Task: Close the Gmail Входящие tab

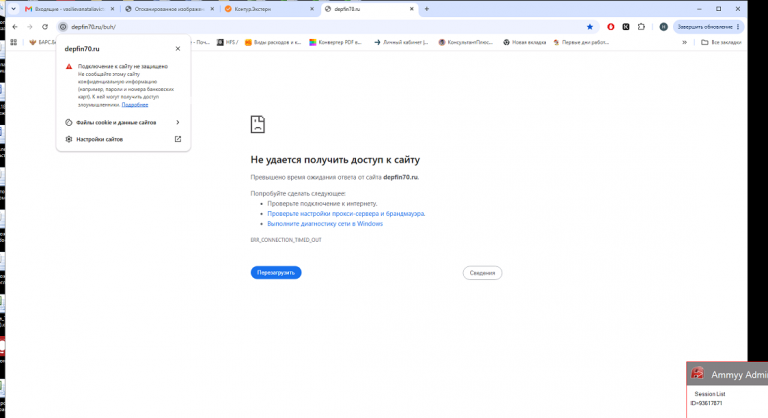Action: pos(112,9)
